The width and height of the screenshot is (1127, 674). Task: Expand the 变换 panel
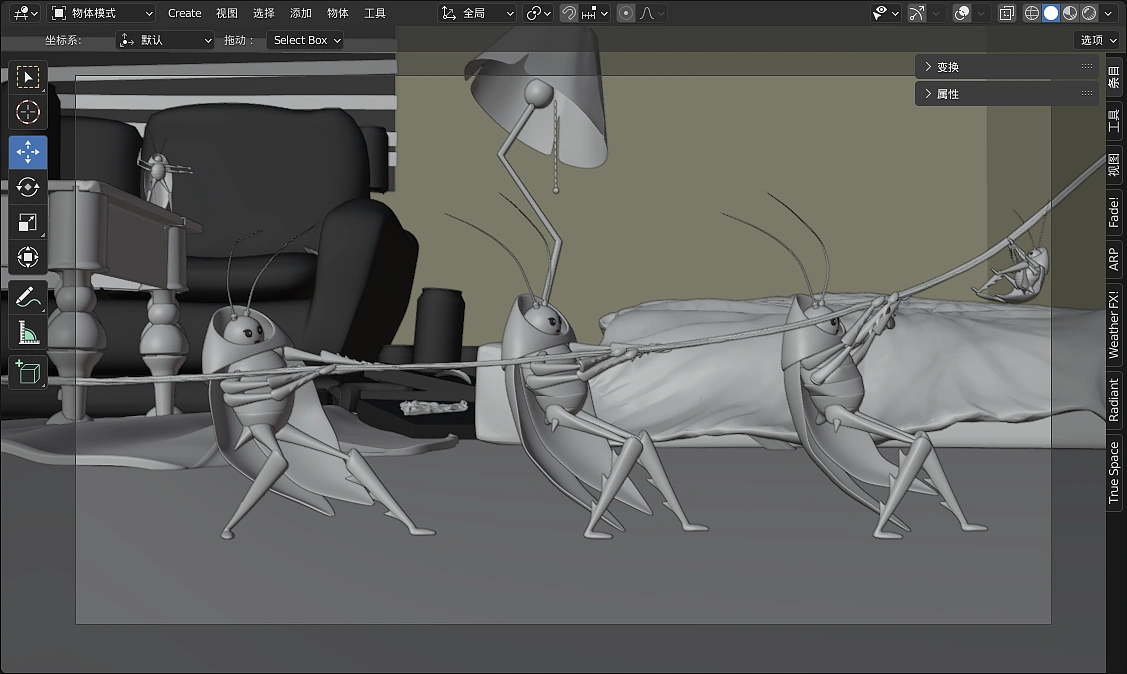pyautogui.click(x=1006, y=66)
